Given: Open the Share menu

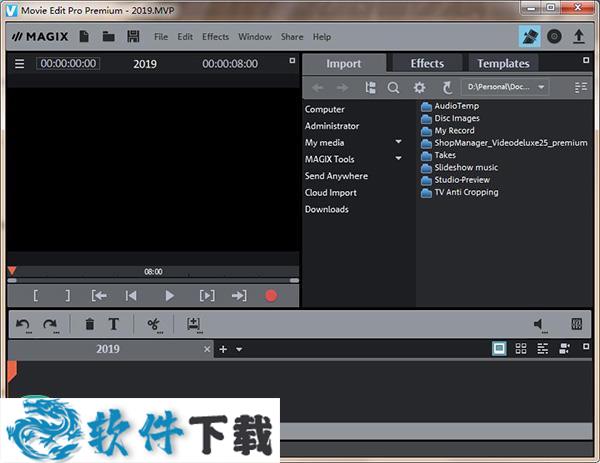Looking at the screenshot, I should pos(292,37).
